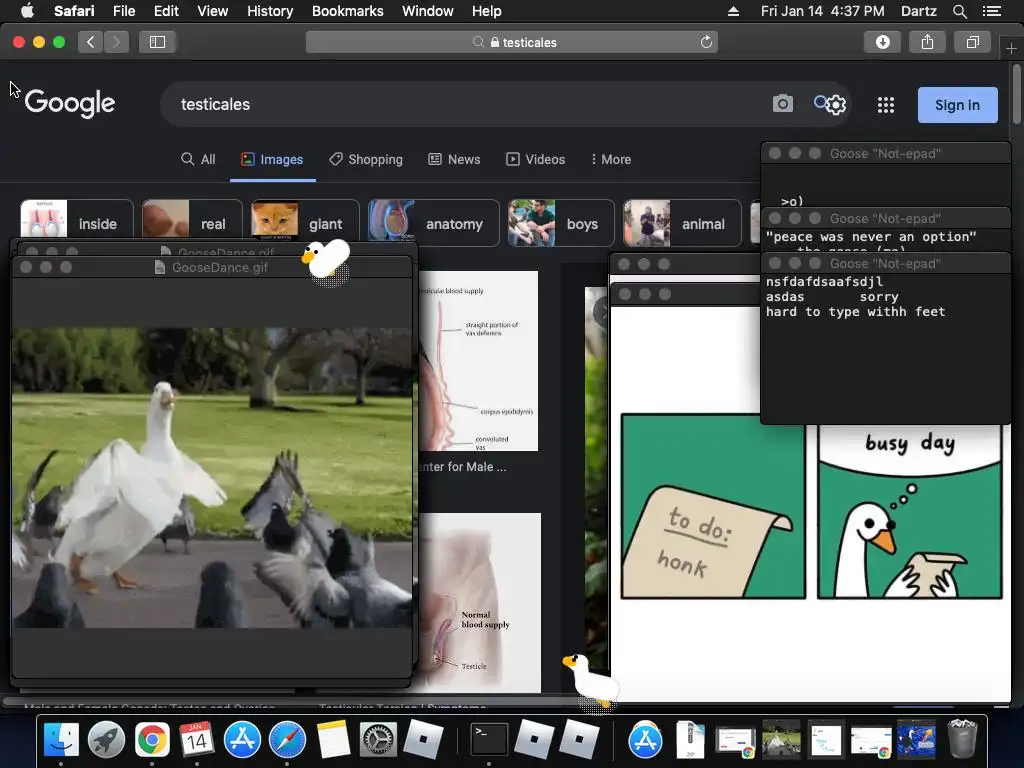Click the Safari address bar
The height and width of the screenshot is (768, 1024).
[x=511, y=42]
